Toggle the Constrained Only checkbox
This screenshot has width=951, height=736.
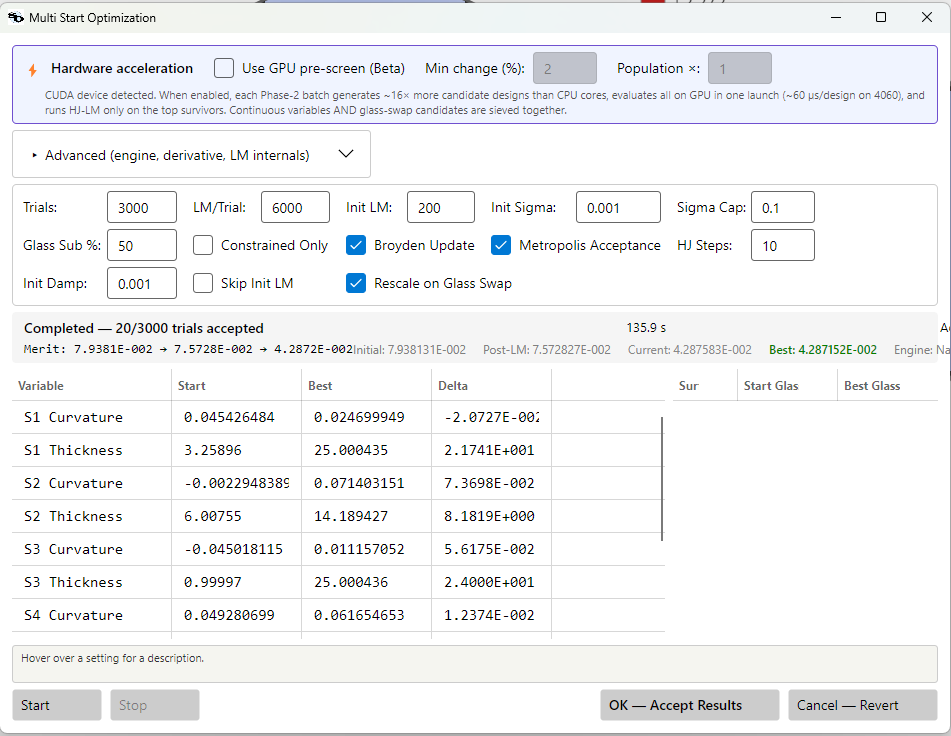click(x=203, y=245)
